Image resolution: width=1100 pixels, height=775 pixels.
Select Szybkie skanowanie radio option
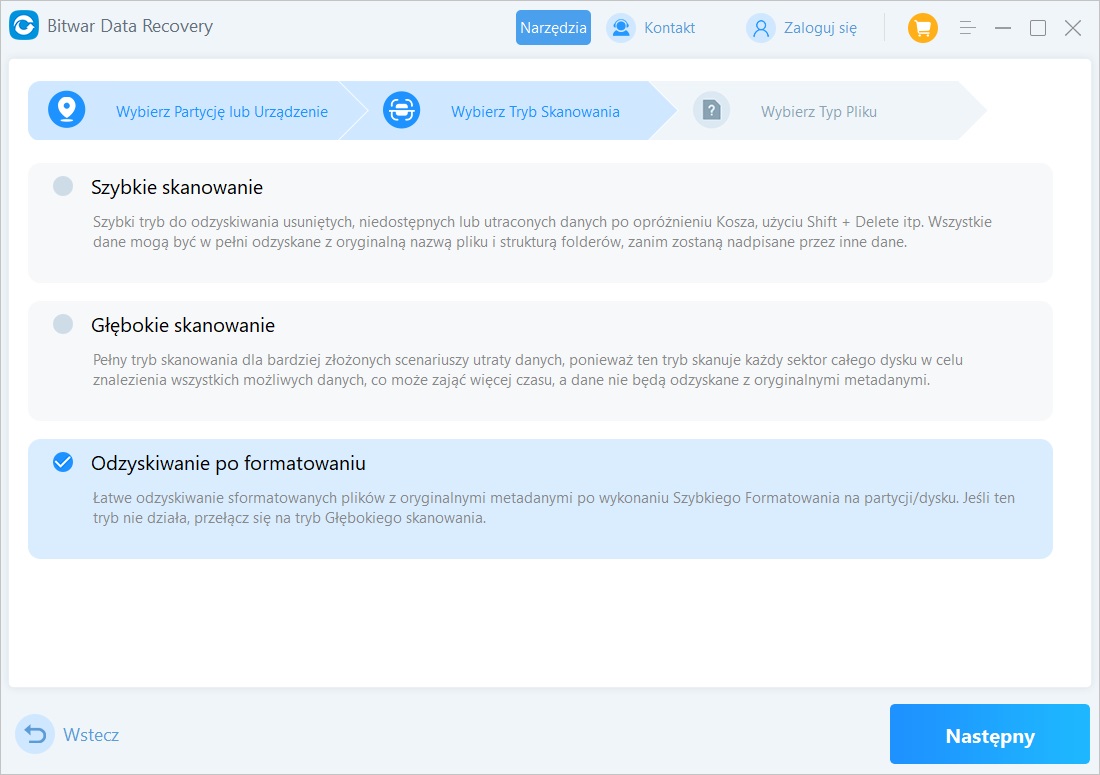pyautogui.click(x=63, y=186)
